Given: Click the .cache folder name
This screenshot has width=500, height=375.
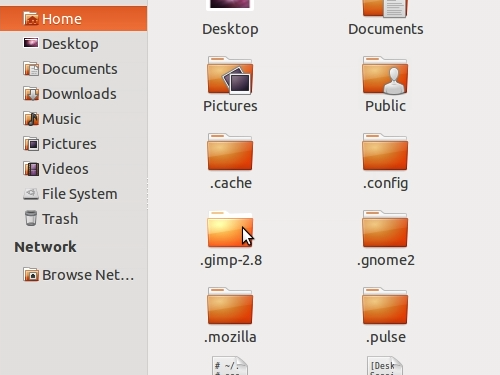Looking at the screenshot, I should (x=231, y=183).
